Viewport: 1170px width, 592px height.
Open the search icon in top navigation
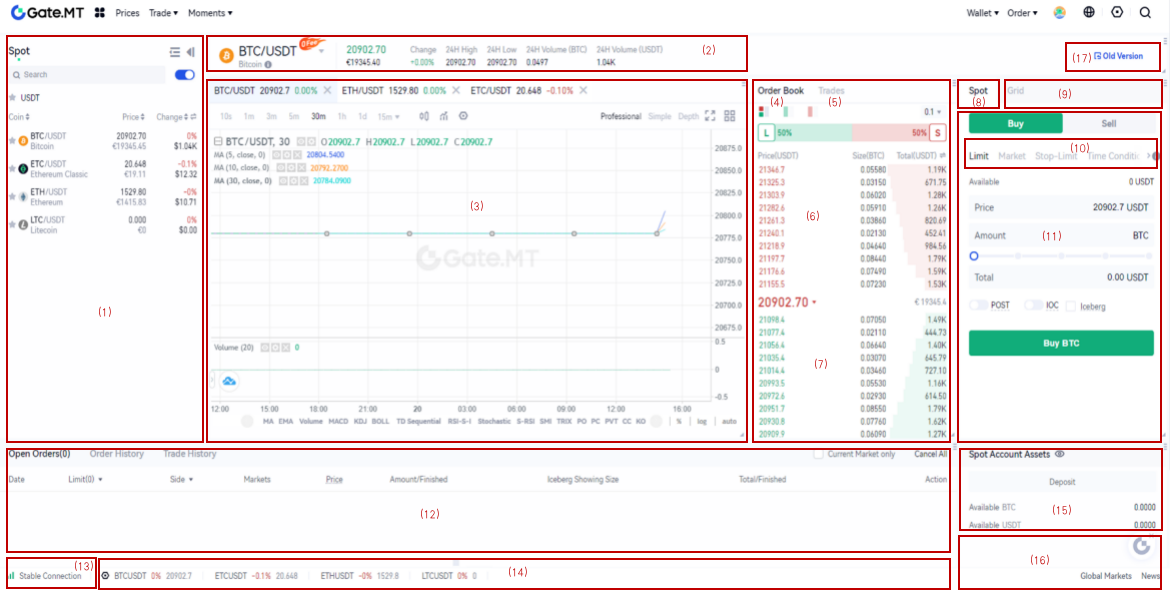pyautogui.click(x=1145, y=13)
